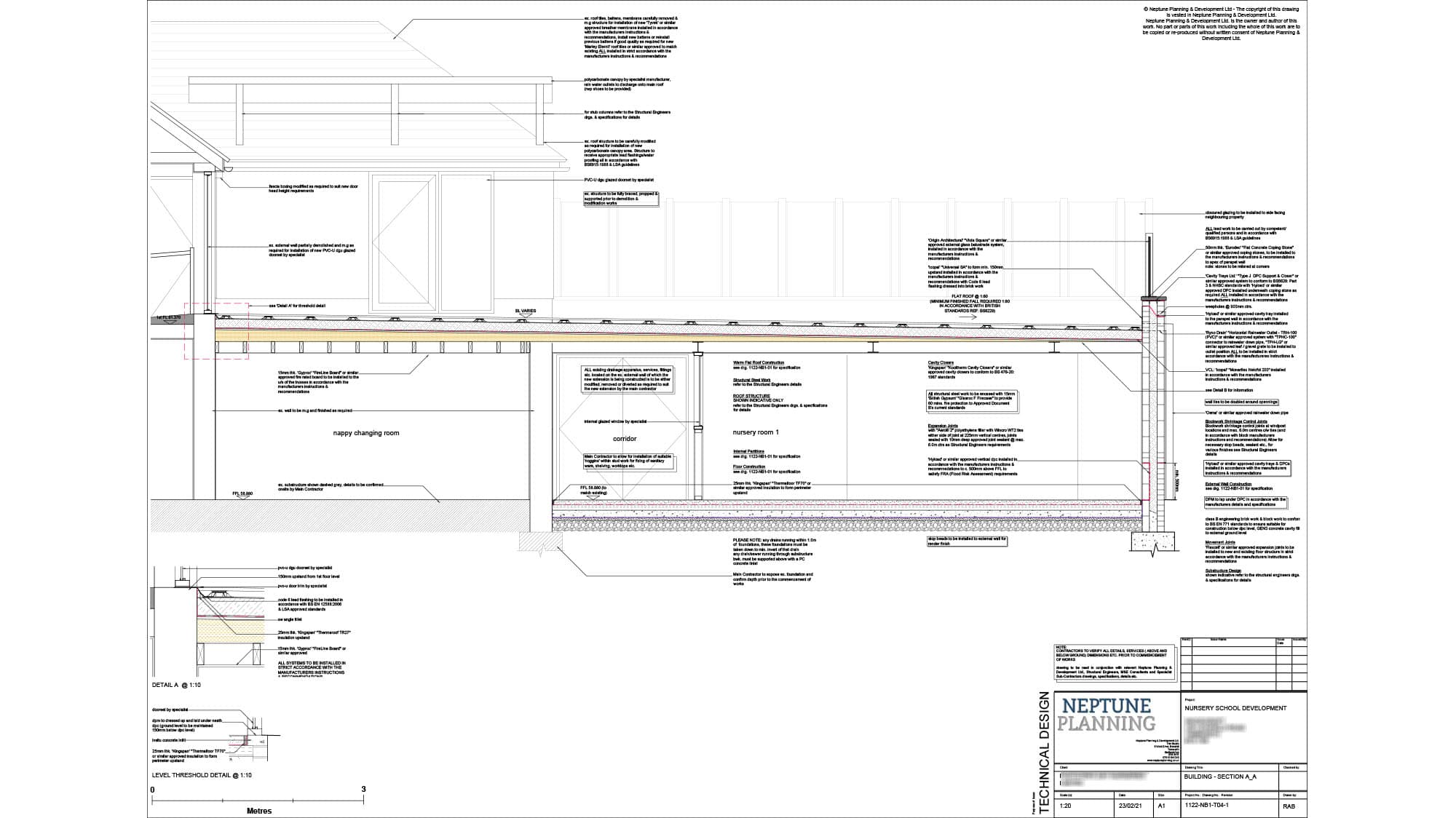Click the 'corridor' room label
The image size is (1456, 818).
pyautogui.click(x=625, y=439)
